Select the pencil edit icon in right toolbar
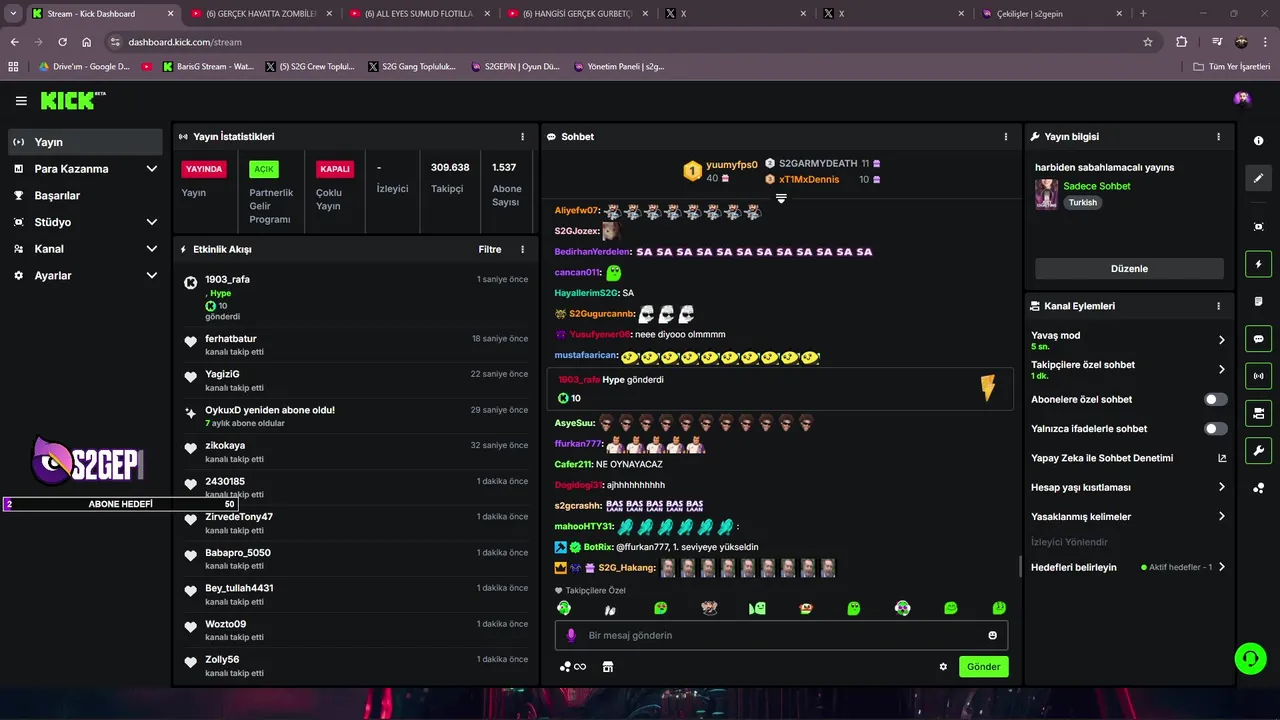Viewport: 1280px width, 720px height. [1259, 178]
